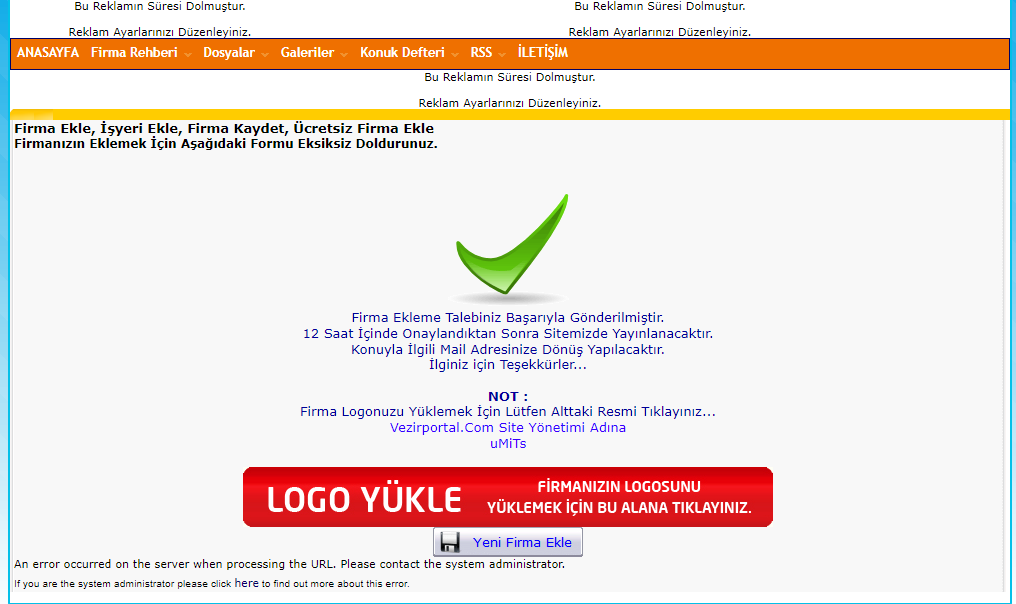
Task: Click the top-left 'Reklam Ayarlarınızı Düzenleyiniz' ad text
Action: click(x=159, y=32)
